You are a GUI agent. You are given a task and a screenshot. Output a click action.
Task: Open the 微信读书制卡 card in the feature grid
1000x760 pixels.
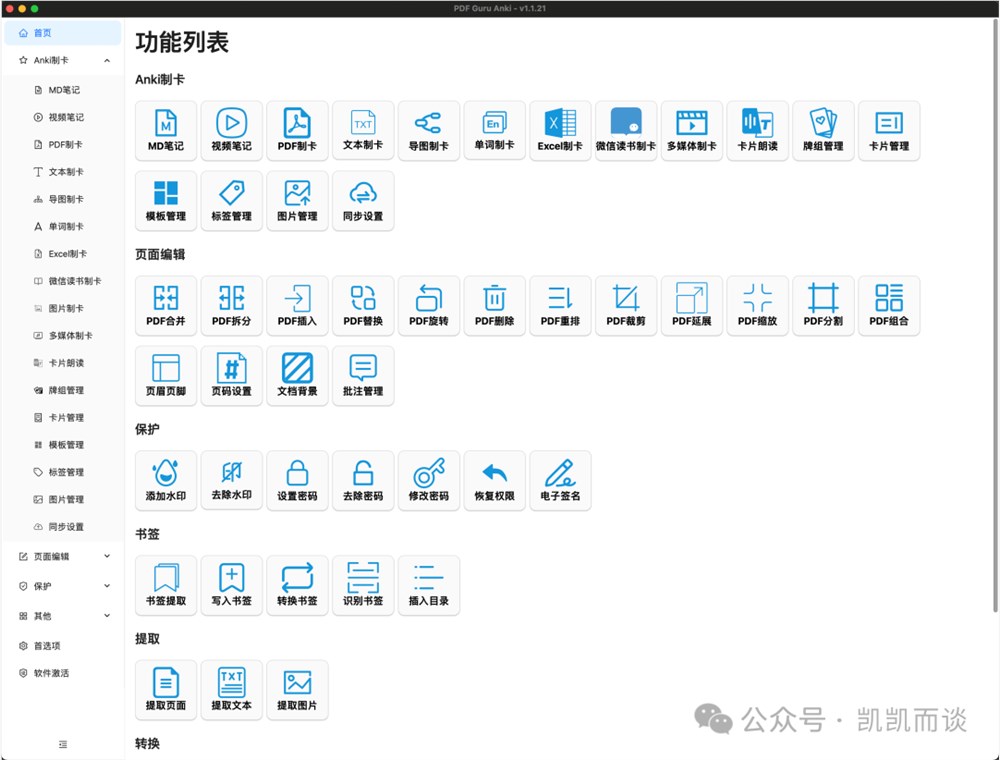pyautogui.click(x=626, y=131)
